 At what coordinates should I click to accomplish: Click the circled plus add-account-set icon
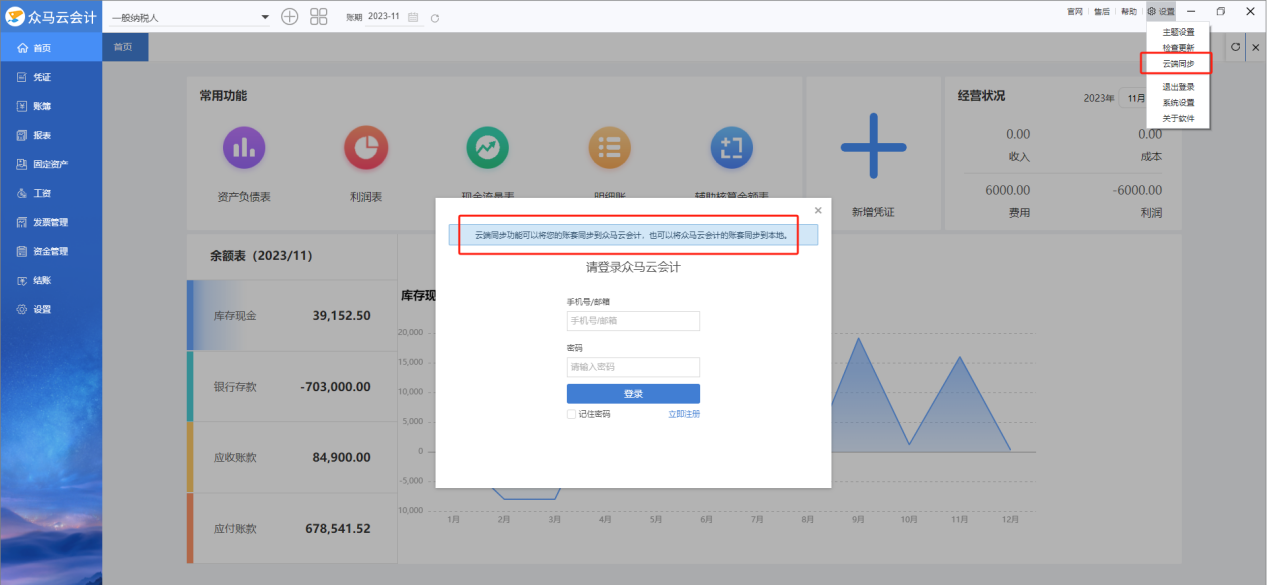[290, 17]
